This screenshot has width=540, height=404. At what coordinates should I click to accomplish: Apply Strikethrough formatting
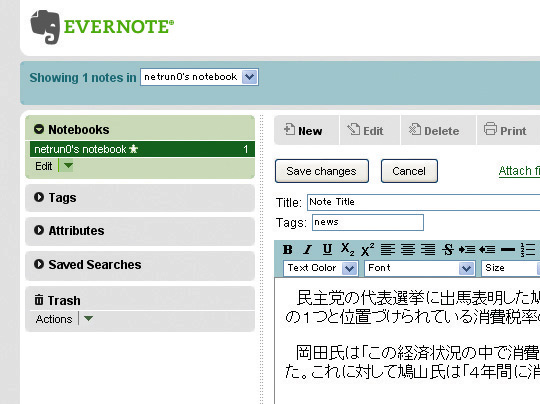click(x=448, y=249)
